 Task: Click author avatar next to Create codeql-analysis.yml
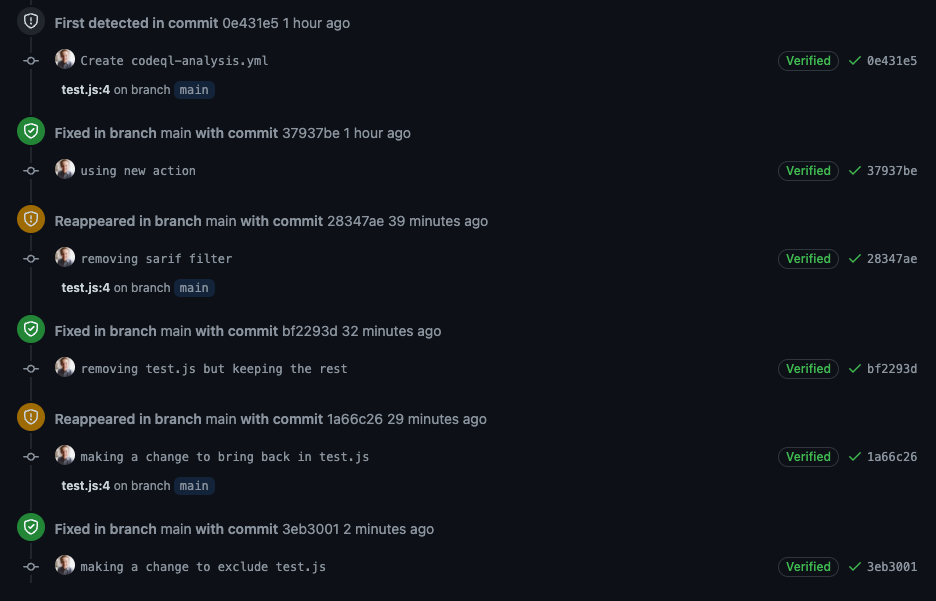pyautogui.click(x=65, y=60)
